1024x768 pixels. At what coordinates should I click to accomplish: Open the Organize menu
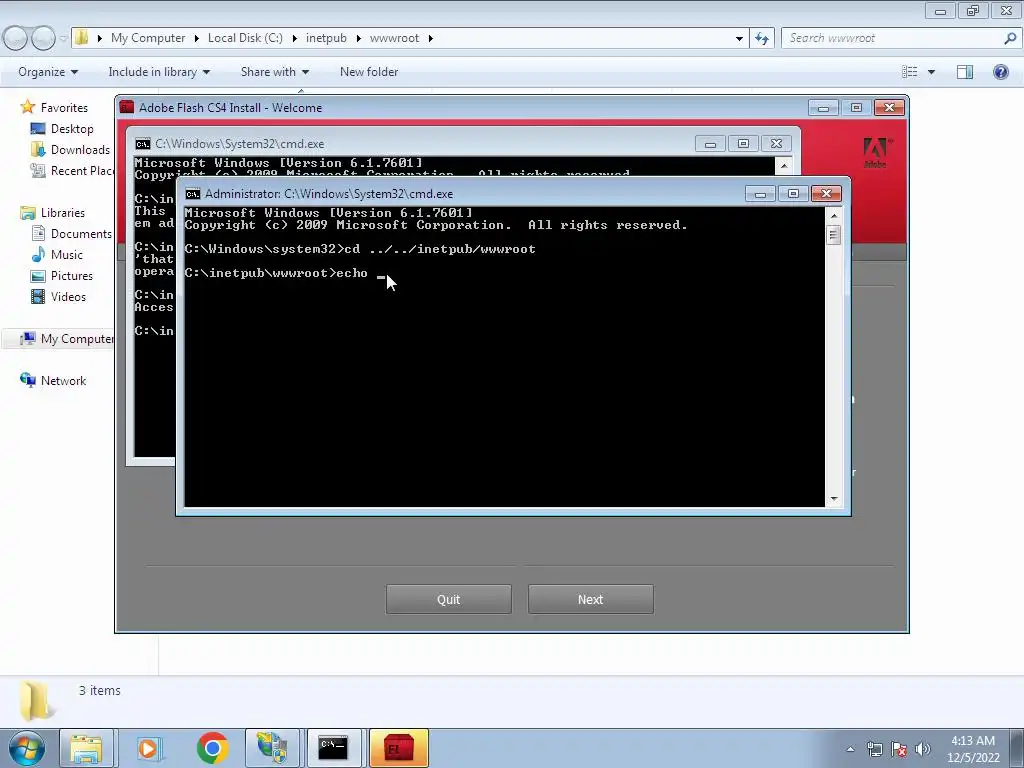(x=48, y=72)
